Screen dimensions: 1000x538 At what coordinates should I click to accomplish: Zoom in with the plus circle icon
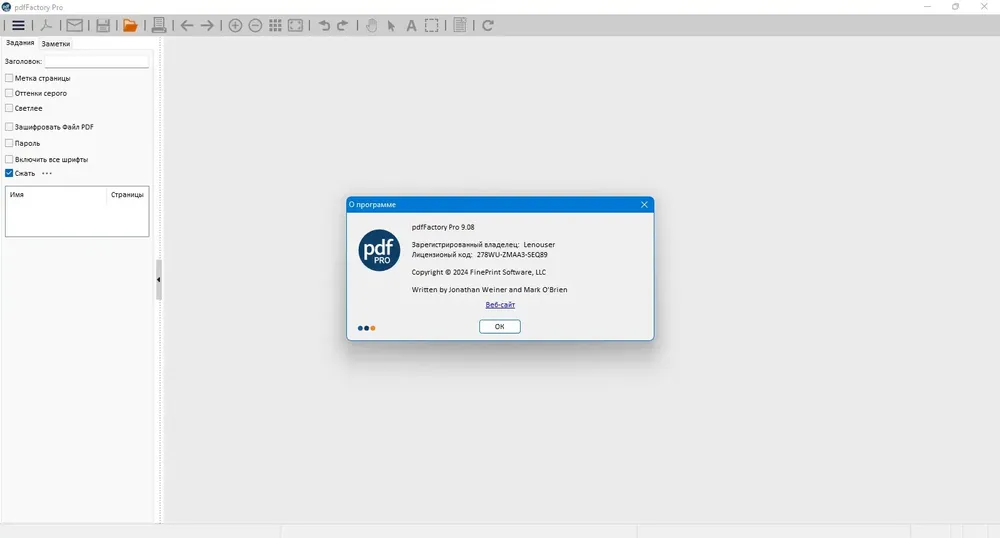[235, 25]
